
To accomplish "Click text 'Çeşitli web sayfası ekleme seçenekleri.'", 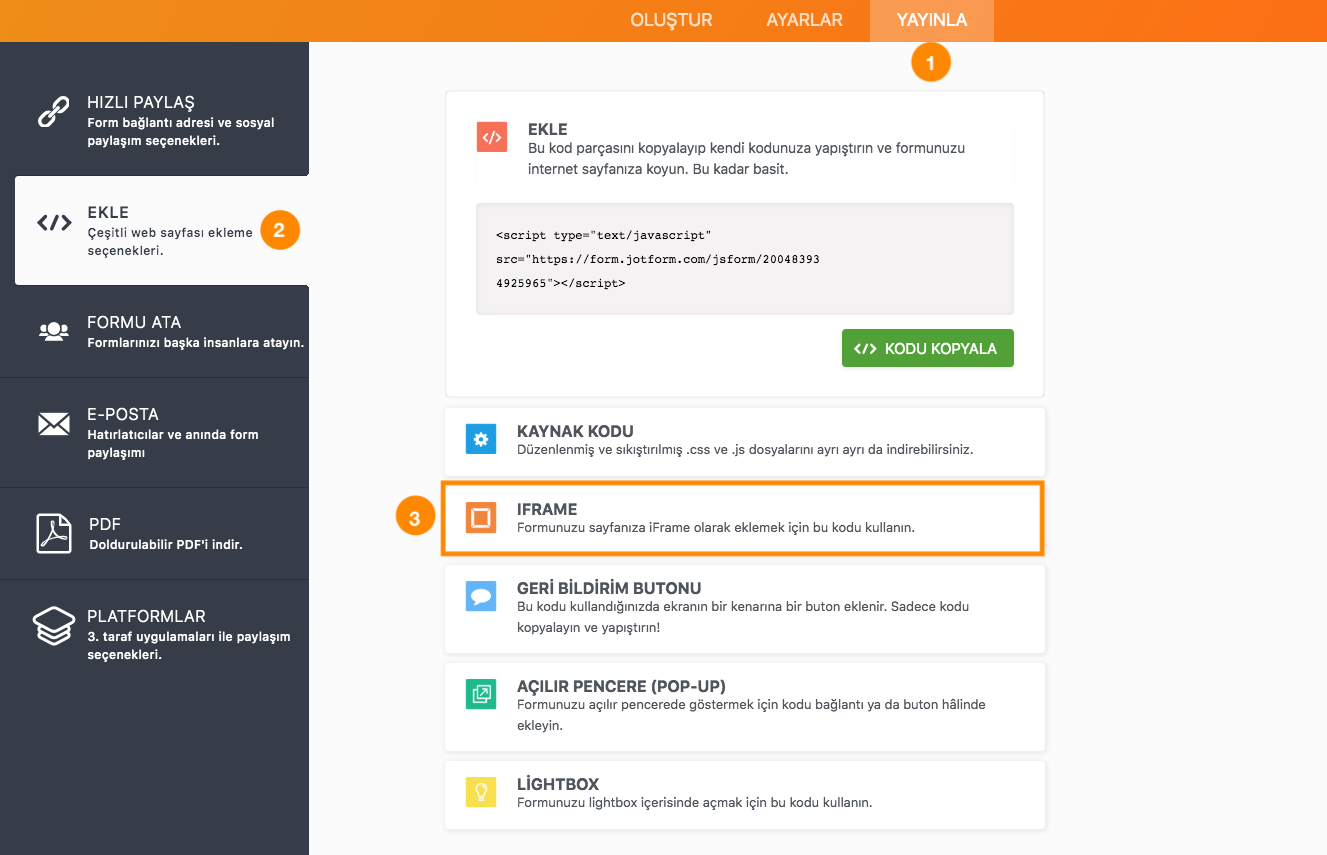I will (x=170, y=242).
